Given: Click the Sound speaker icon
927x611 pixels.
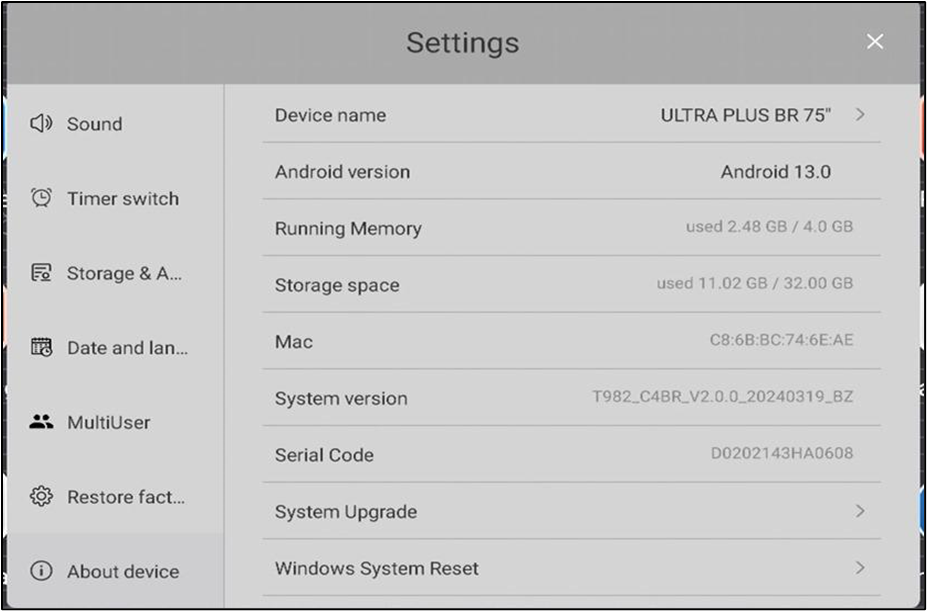Looking at the screenshot, I should (41, 124).
